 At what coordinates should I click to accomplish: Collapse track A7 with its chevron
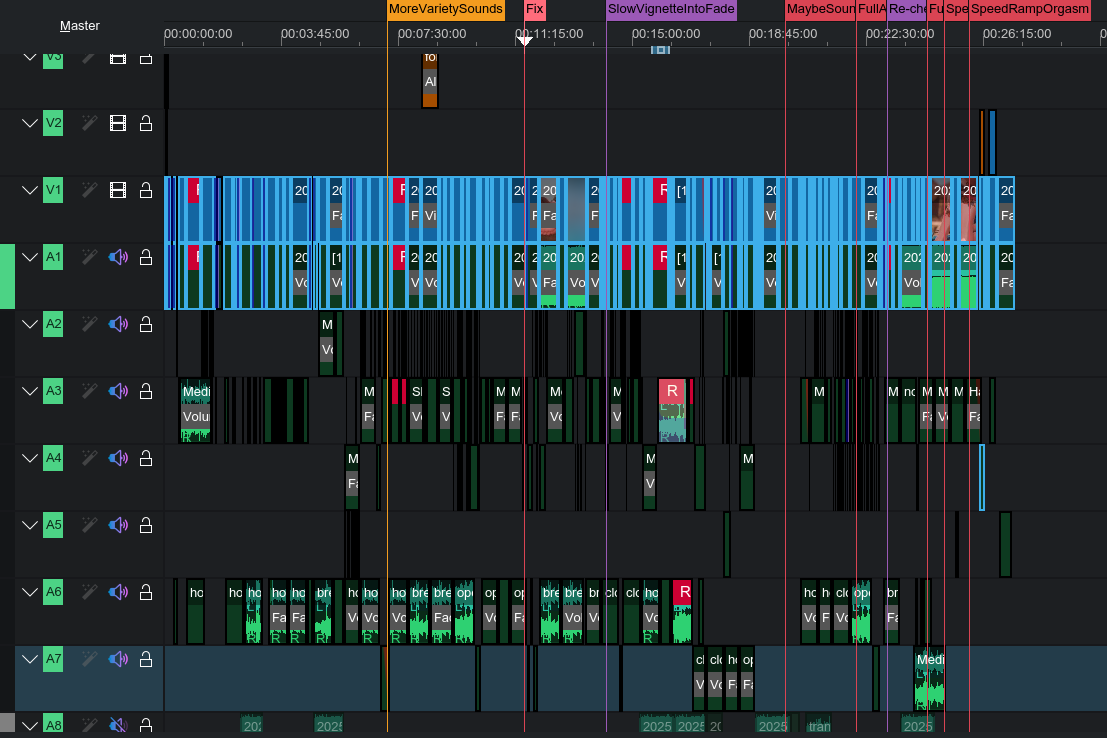click(30, 660)
